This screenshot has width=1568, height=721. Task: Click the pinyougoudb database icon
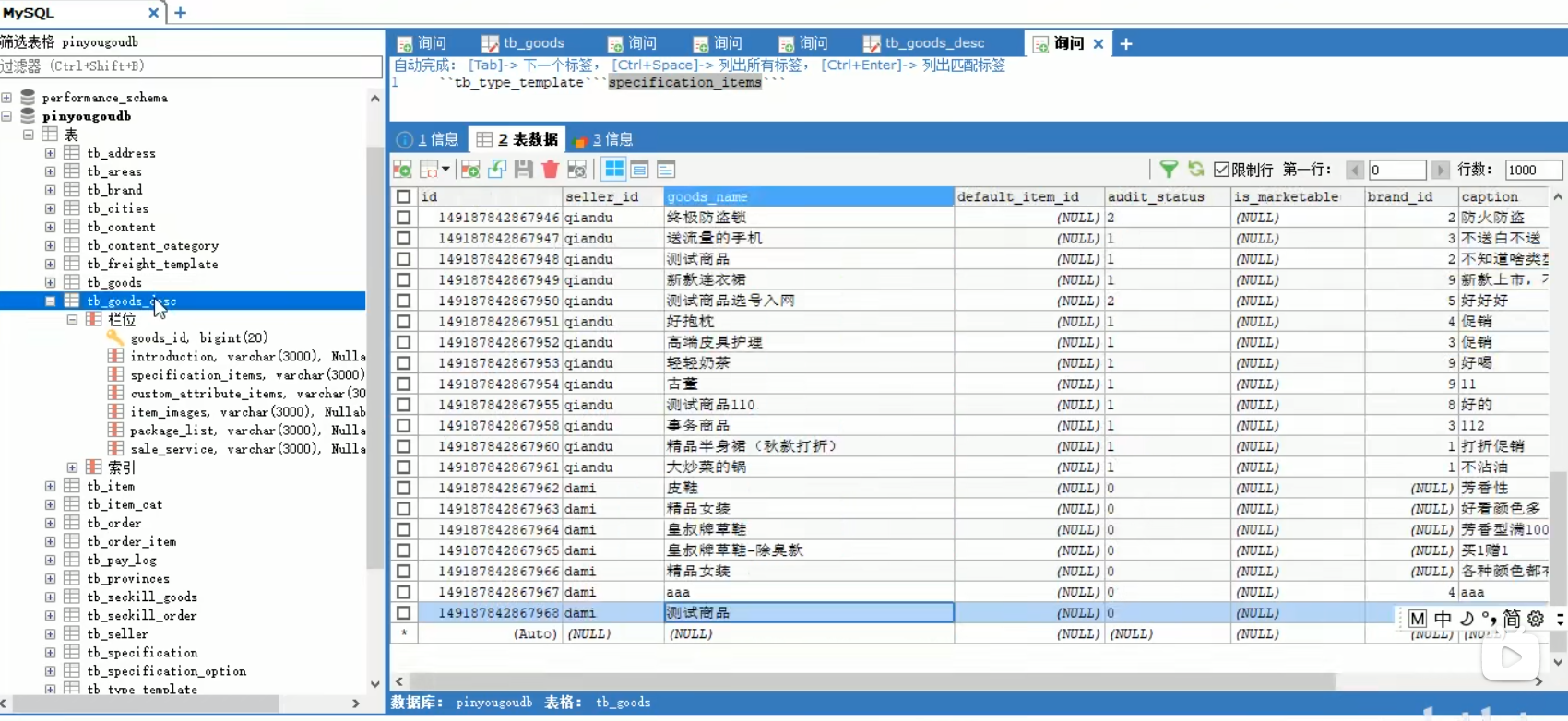coord(28,115)
